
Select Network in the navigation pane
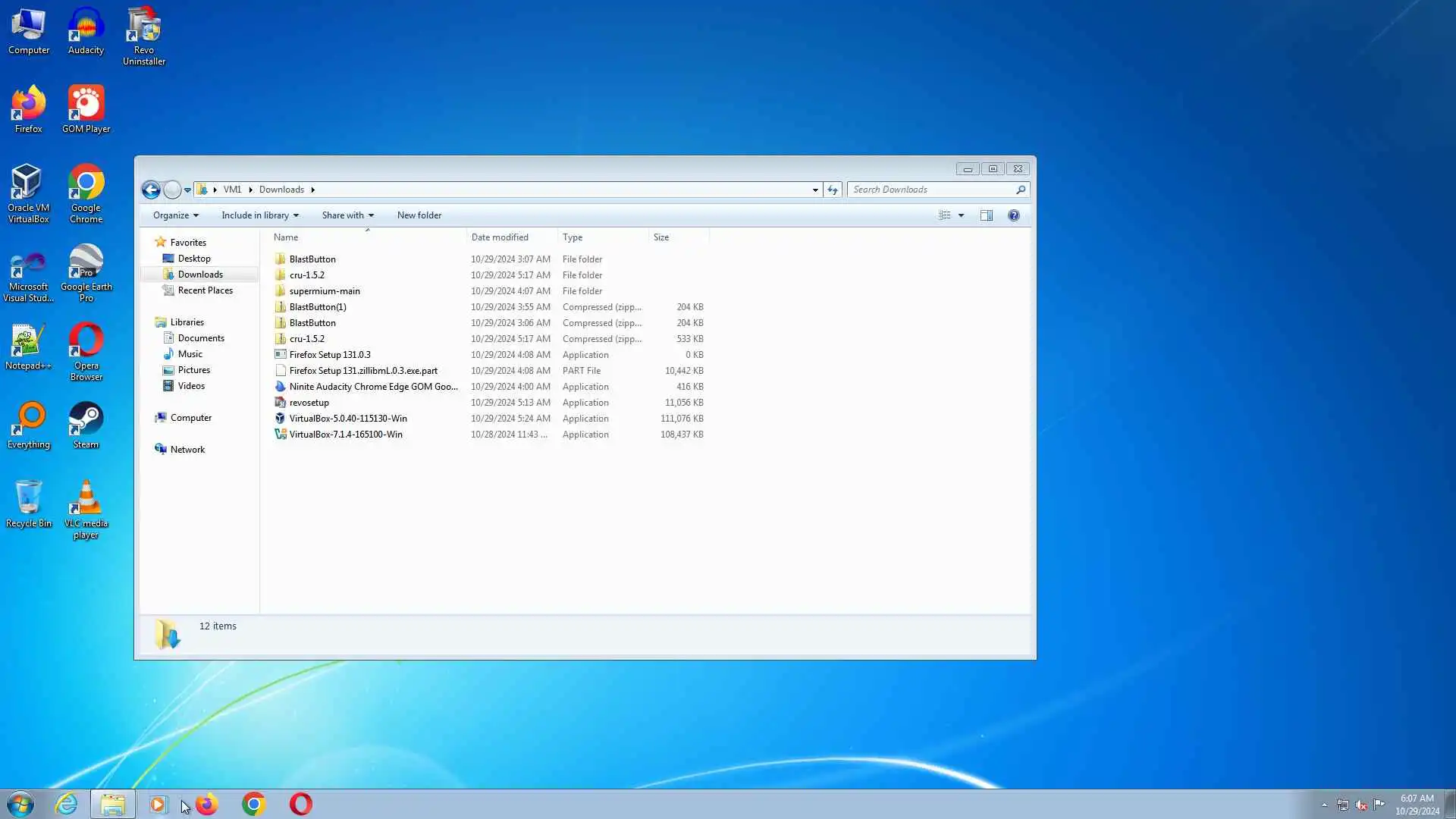pyautogui.click(x=187, y=450)
